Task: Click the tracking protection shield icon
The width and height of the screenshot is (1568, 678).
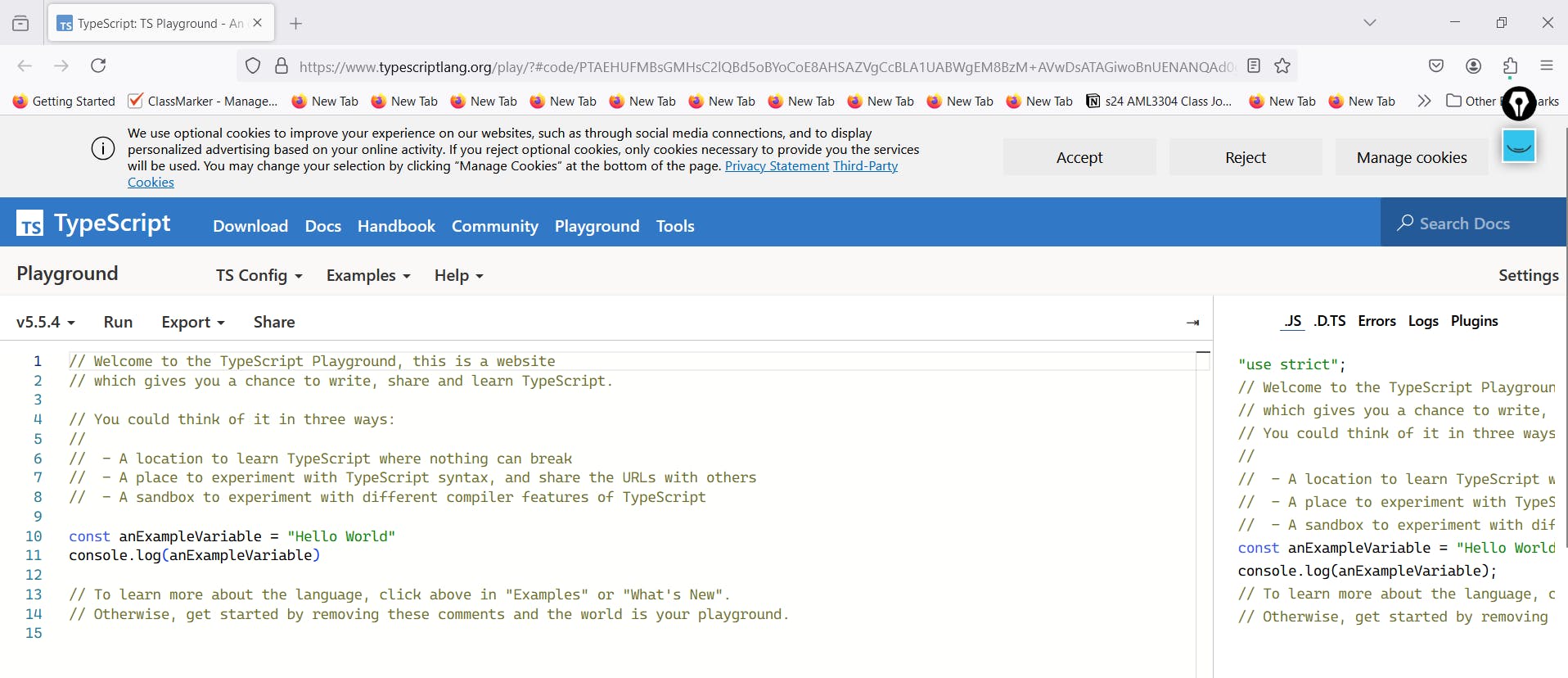Action: pyautogui.click(x=253, y=66)
